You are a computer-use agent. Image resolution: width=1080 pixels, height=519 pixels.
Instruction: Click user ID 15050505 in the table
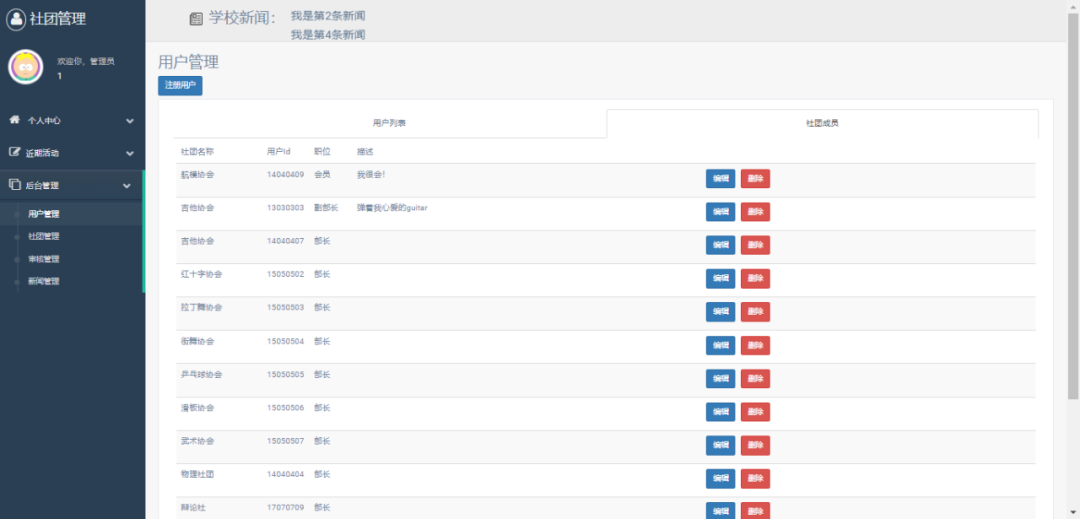(x=286, y=374)
